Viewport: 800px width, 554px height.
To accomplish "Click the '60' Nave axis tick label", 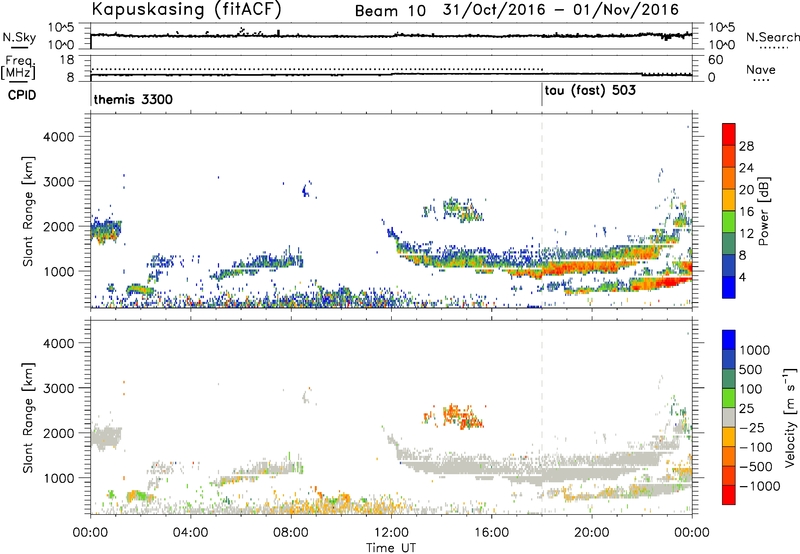I will point(715,60).
